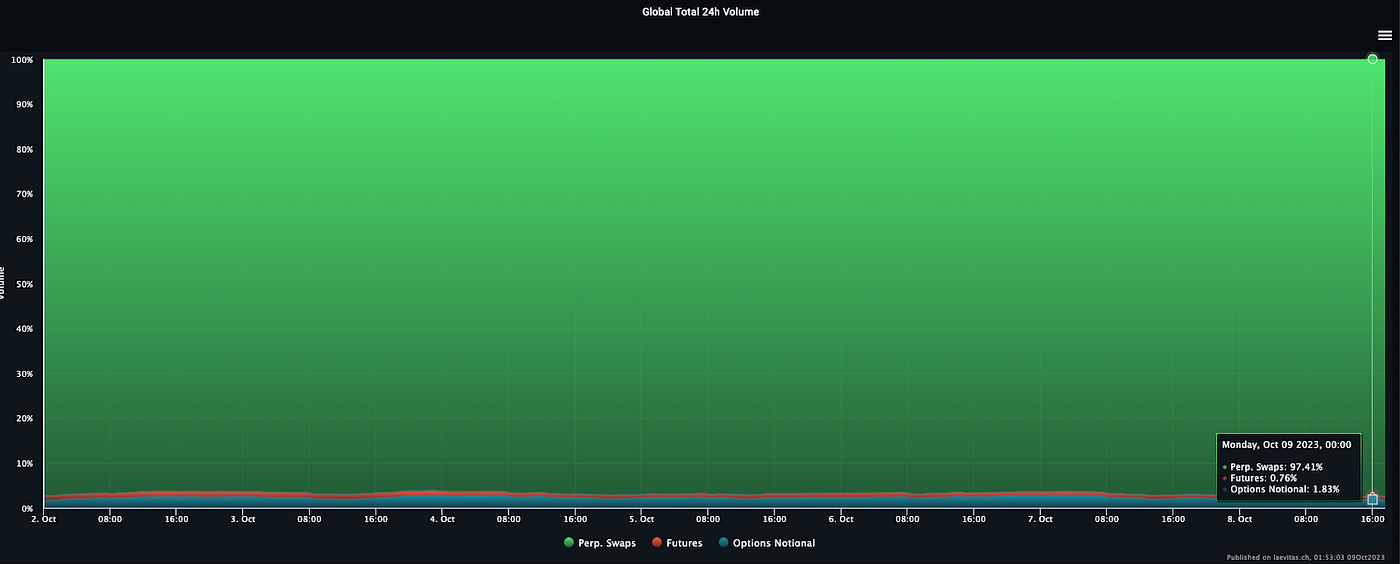Click the 2. Oct x-axis date label
Image resolution: width=1400 pixels, height=564 pixels.
click(44, 519)
